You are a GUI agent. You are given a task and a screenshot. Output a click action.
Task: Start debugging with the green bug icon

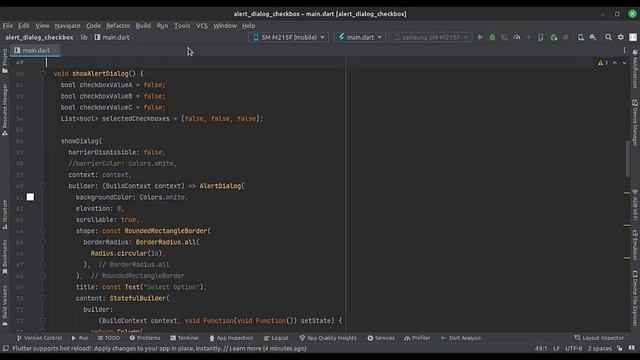click(x=492, y=37)
